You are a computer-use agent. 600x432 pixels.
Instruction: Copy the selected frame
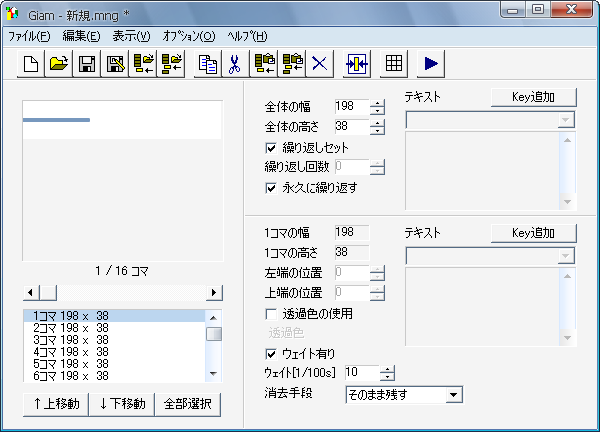(208, 64)
